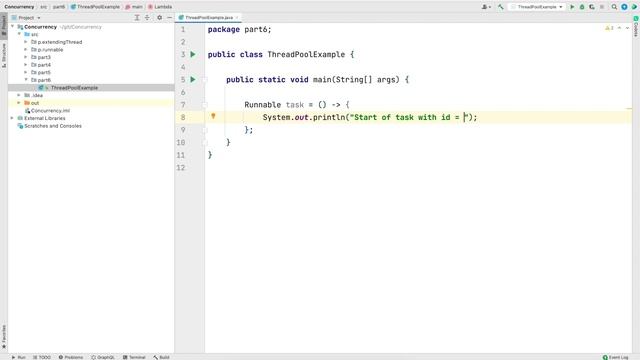
Task: Switch to ThreadPoolExample.java editor tab
Action: point(209,18)
